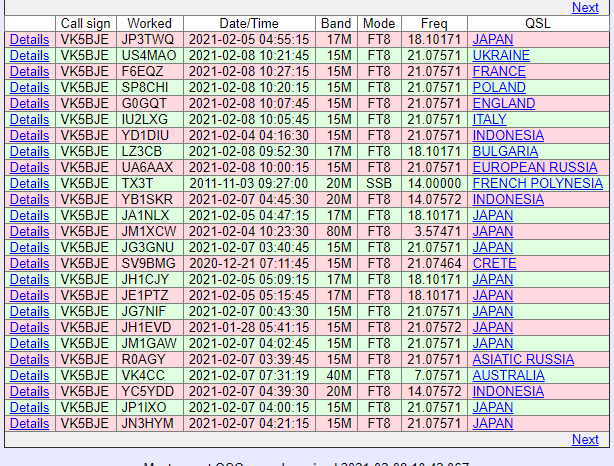Open the ASIATIC RUSSIA link
Screen dimensions: 614x466
[x=523, y=359]
